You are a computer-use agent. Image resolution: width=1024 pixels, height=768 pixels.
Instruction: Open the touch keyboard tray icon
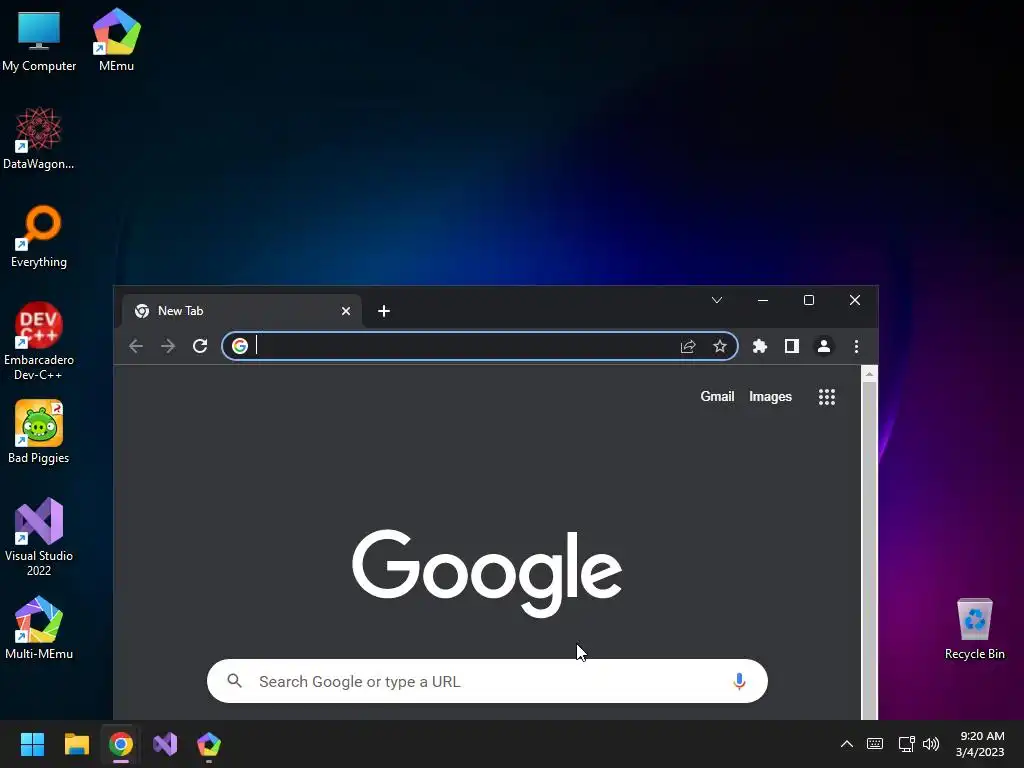pos(875,744)
